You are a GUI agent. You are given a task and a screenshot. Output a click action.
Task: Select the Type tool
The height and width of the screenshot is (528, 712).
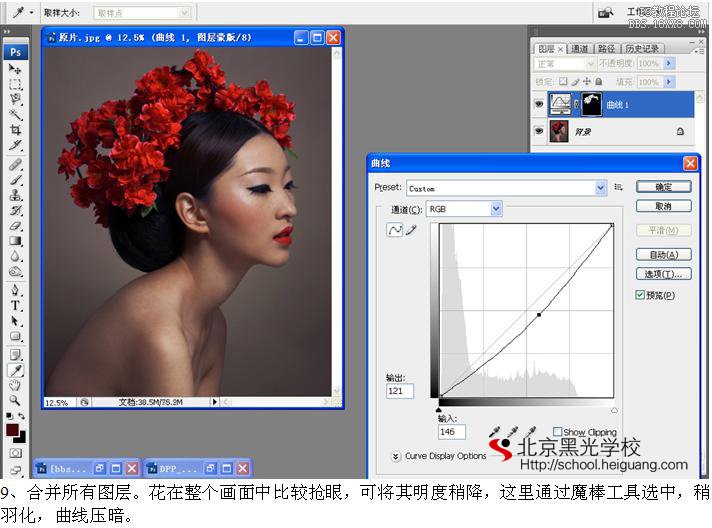(15, 306)
